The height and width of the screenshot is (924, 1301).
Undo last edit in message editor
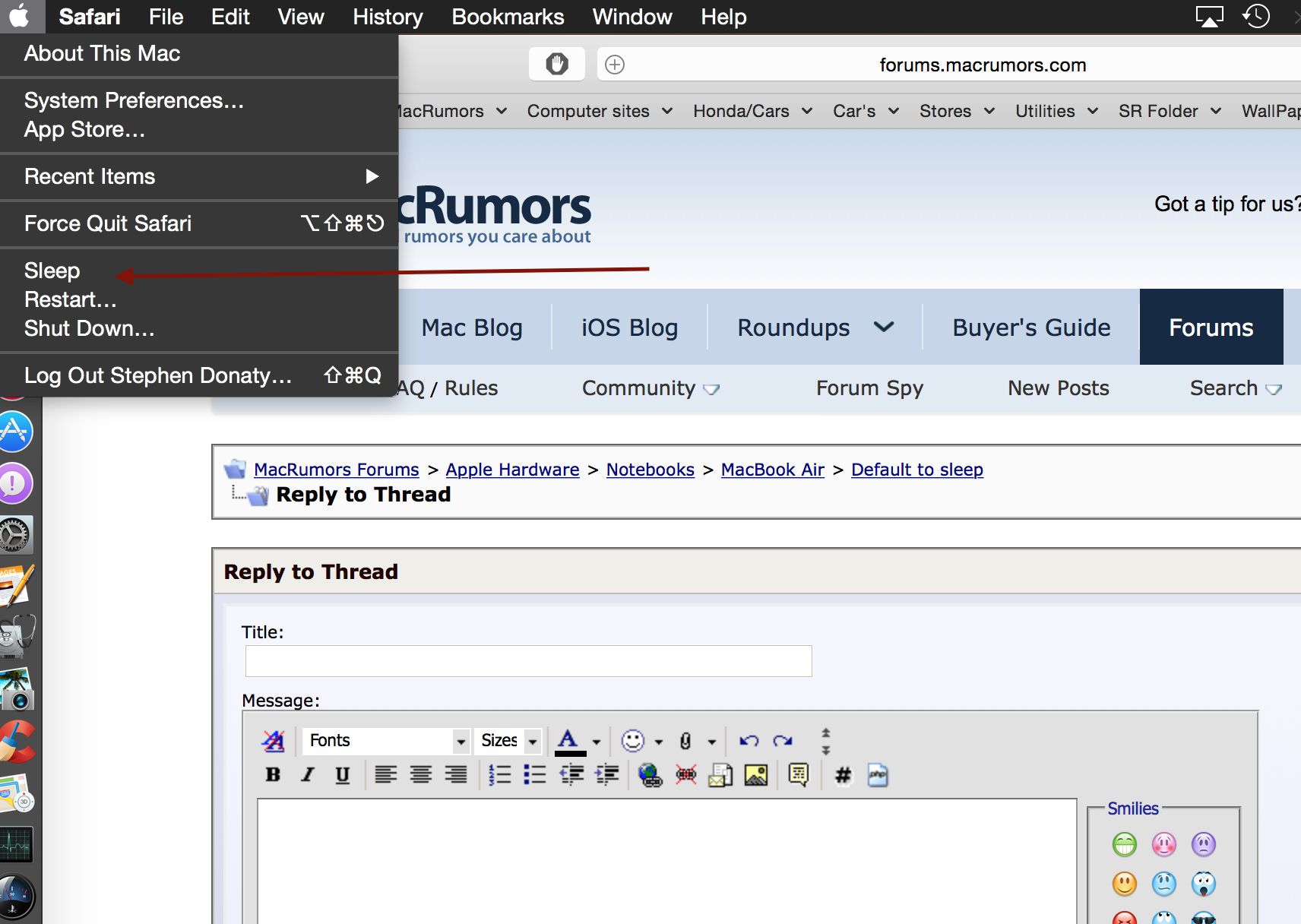(x=749, y=740)
